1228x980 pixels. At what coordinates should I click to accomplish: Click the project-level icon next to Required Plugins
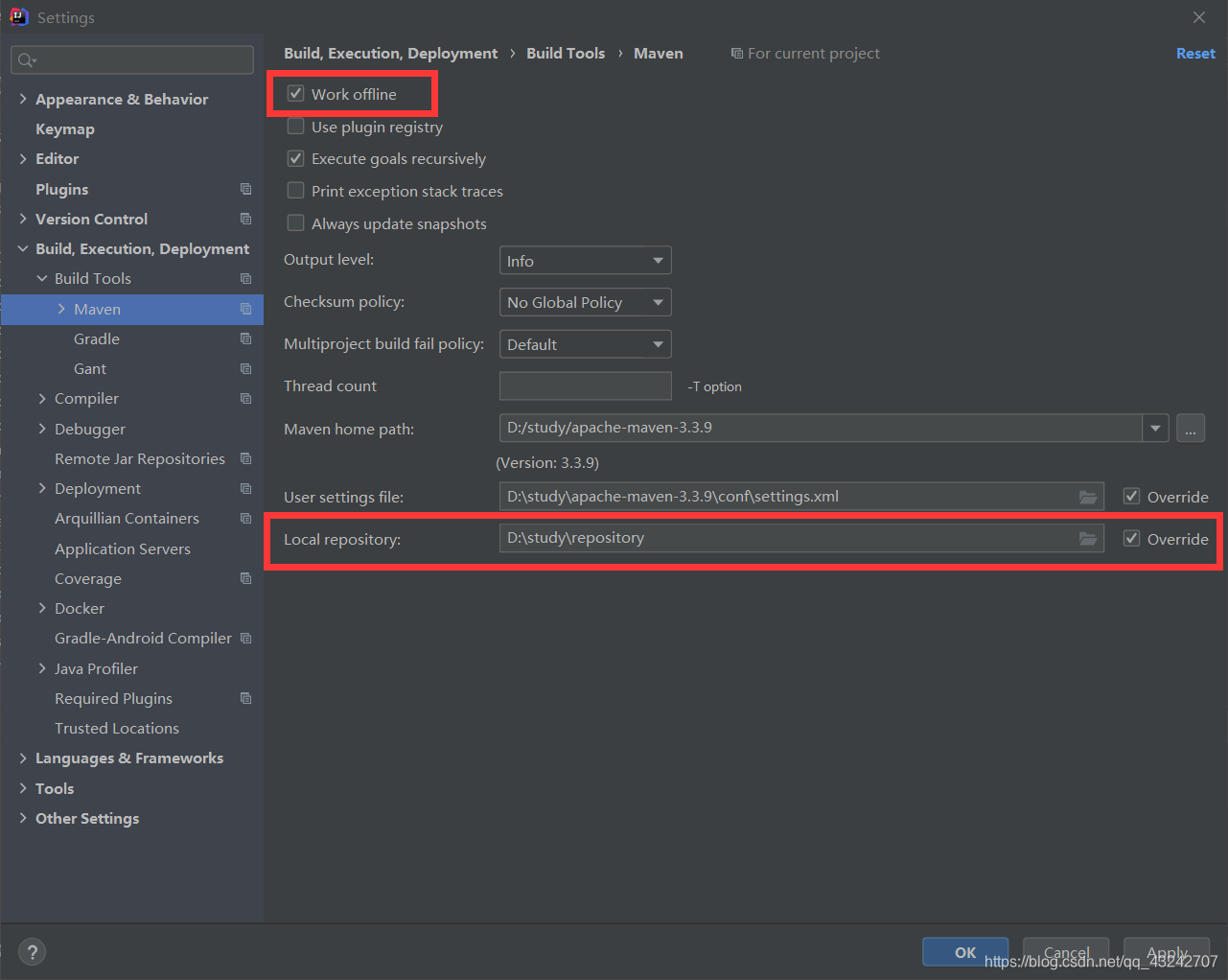pyautogui.click(x=246, y=698)
